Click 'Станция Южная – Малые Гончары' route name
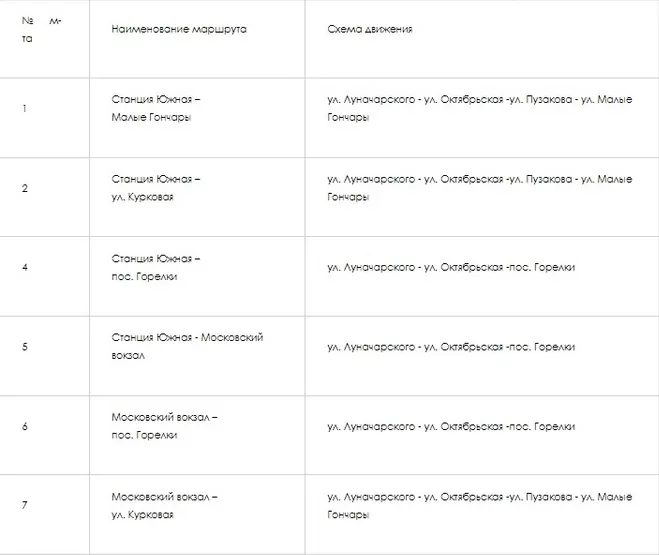This screenshot has width=659, height=555. [156, 108]
